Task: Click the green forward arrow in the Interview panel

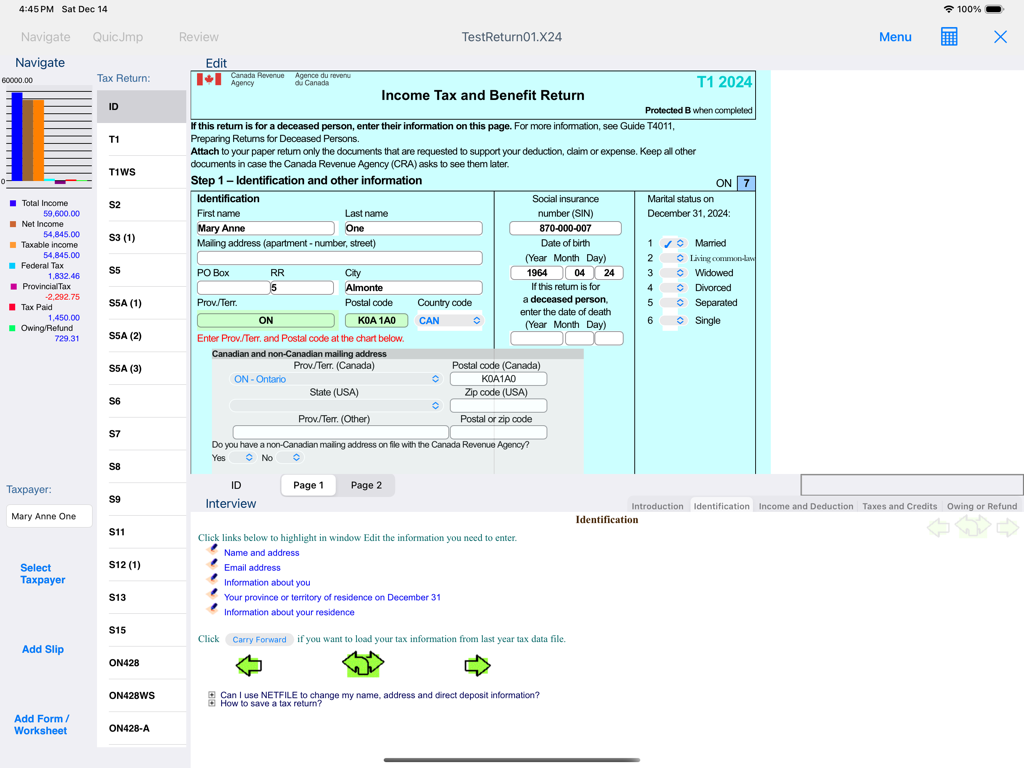Action: click(477, 664)
